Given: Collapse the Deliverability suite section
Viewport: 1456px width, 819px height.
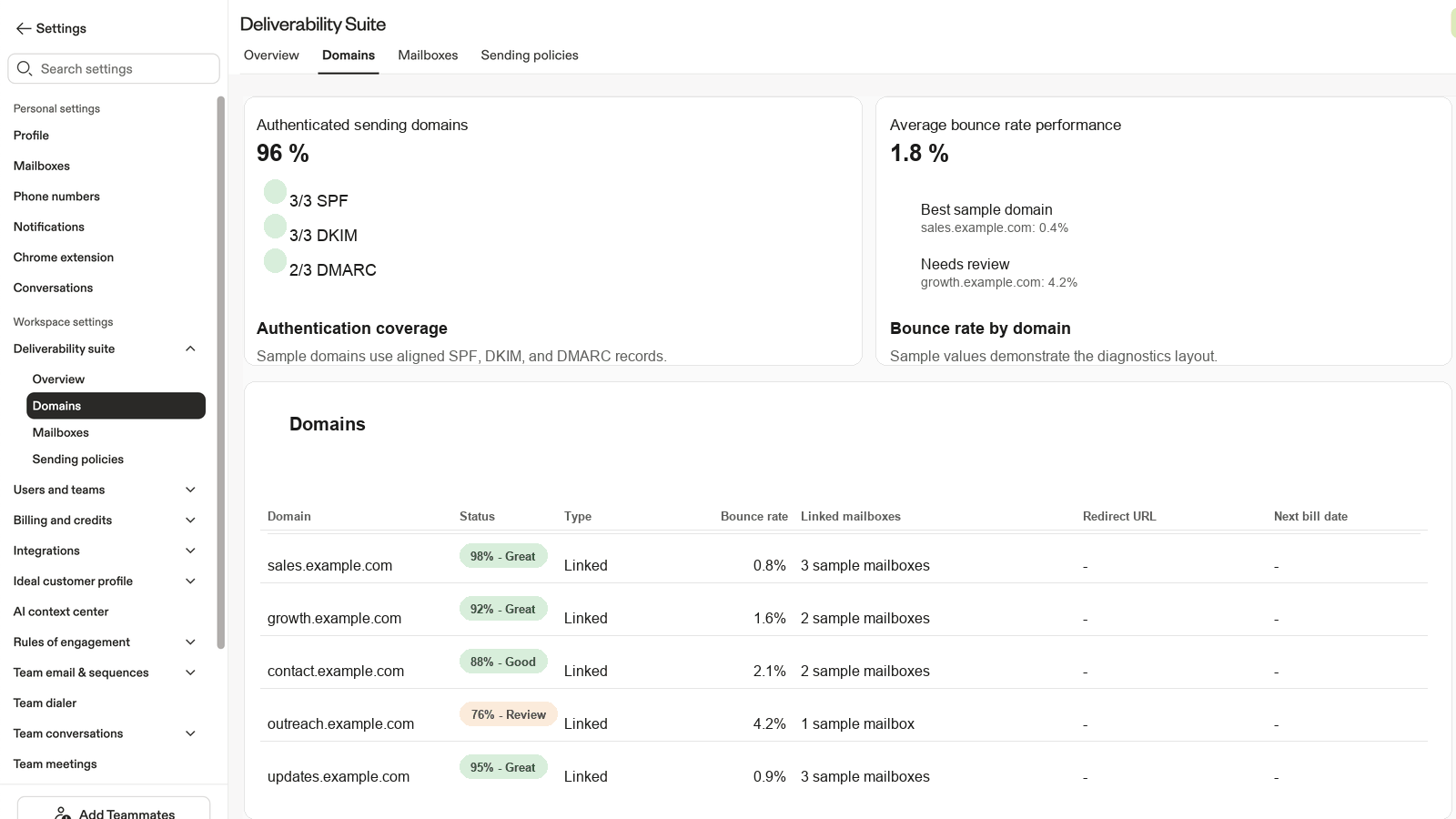Looking at the screenshot, I should tap(190, 349).
